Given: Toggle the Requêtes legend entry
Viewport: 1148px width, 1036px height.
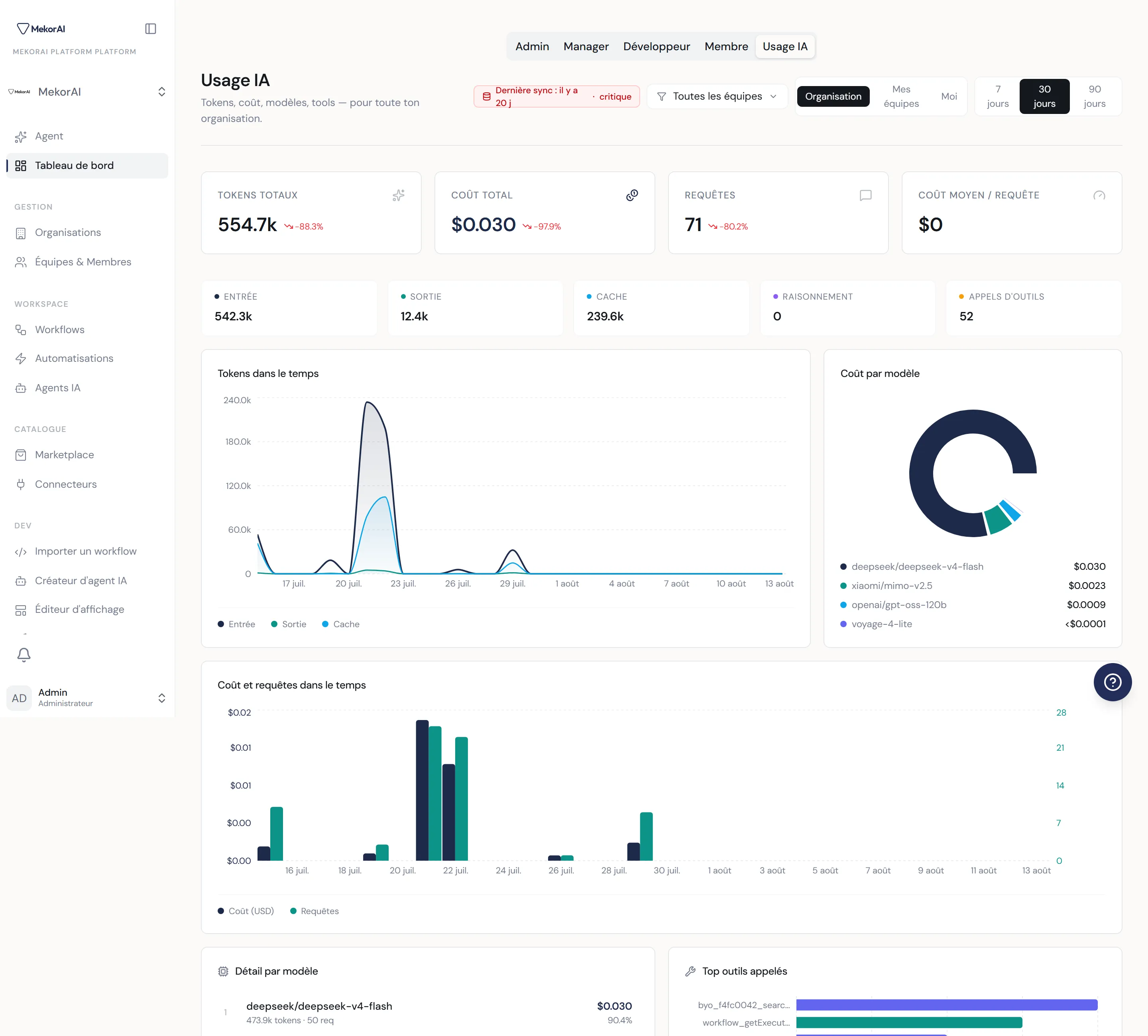Looking at the screenshot, I should pyautogui.click(x=315, y=911).
